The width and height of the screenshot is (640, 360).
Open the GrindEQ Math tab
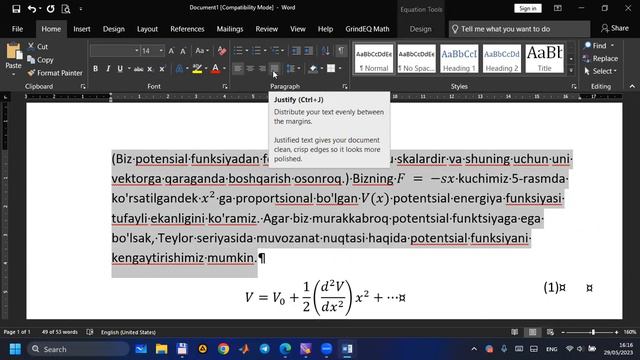pos(367,29)
